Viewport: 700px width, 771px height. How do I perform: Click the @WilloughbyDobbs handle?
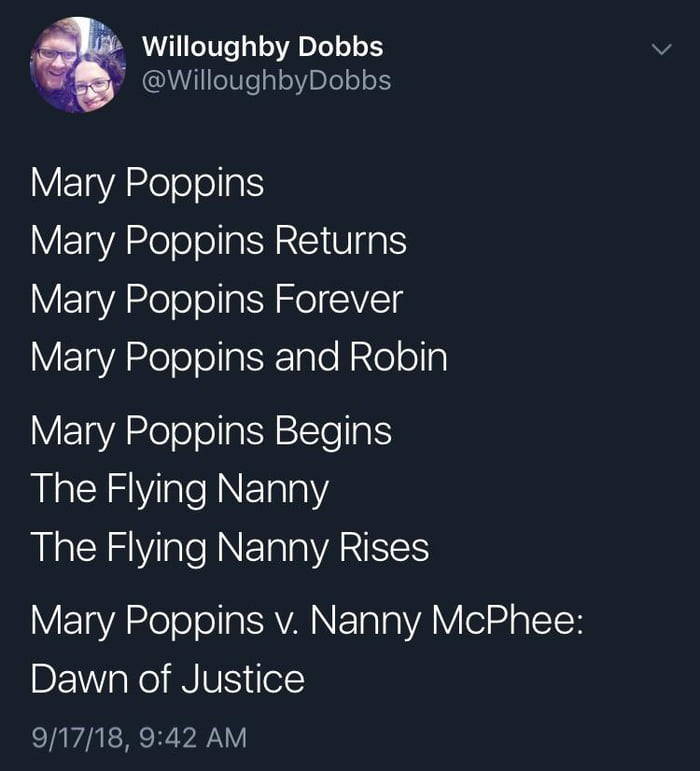point(266,79)
